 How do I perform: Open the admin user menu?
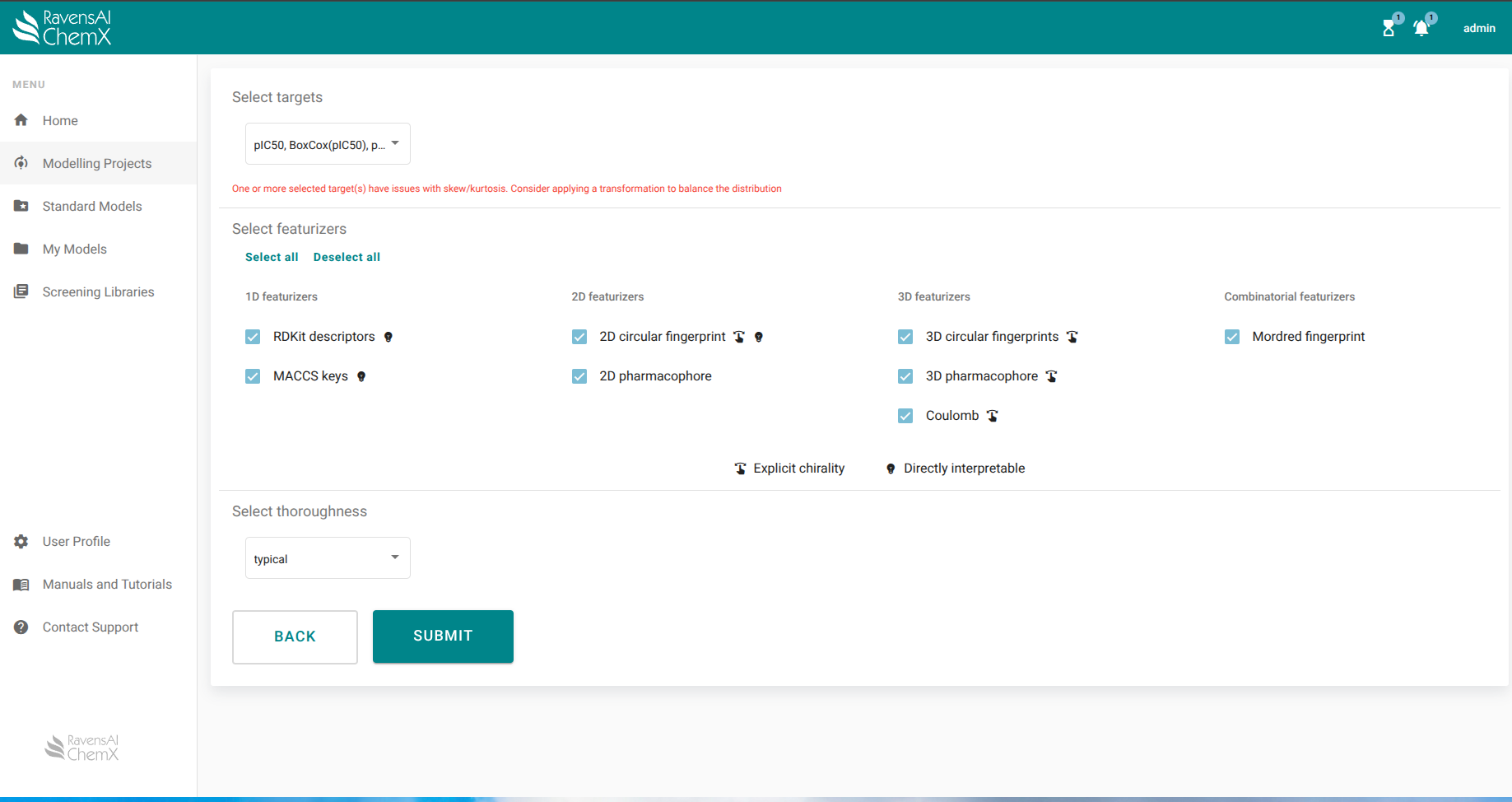coord(1478,28)
